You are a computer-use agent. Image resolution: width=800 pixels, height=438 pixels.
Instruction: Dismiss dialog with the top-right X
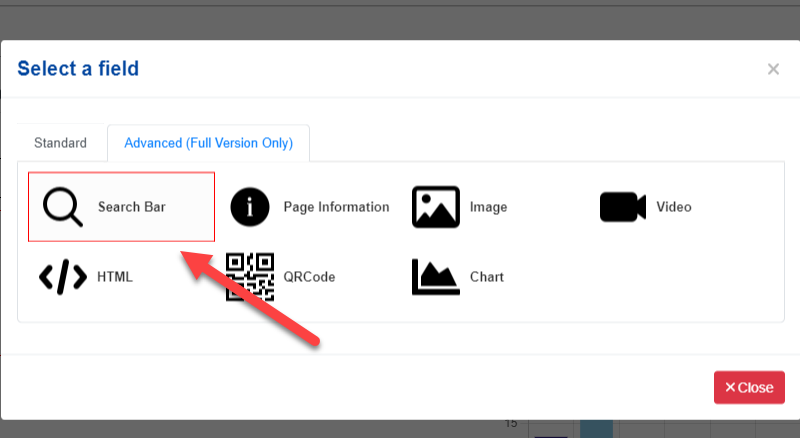(x=773, y=69)
